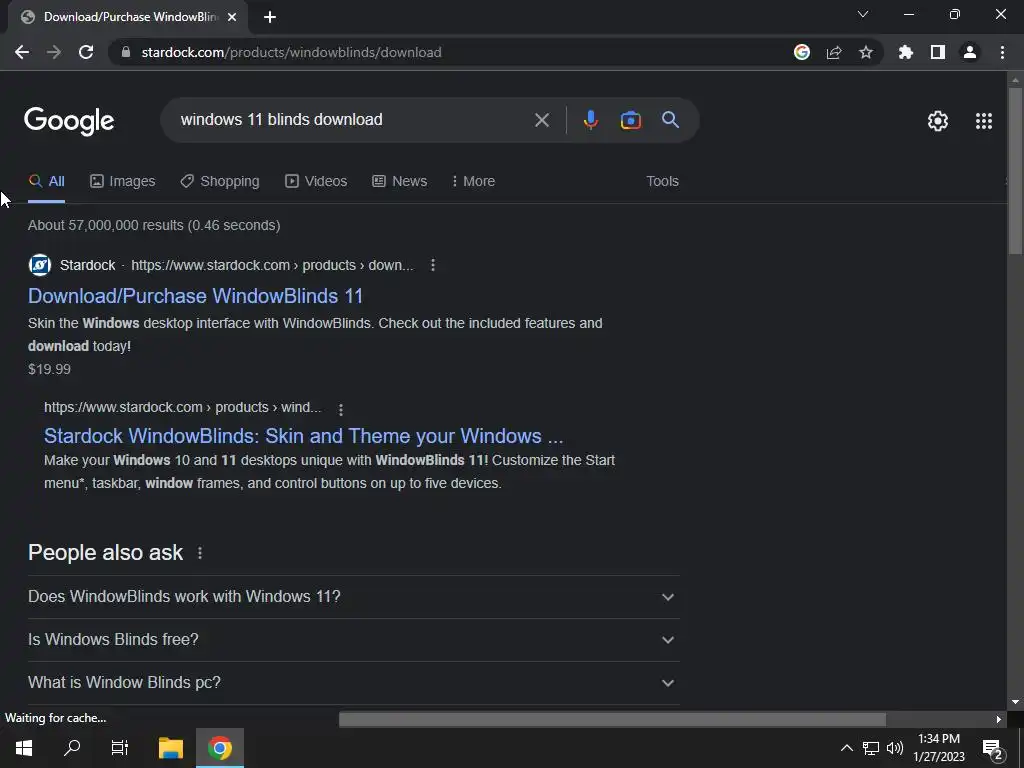
Task: Show hidden system tray icons
Action: (846, 748)
